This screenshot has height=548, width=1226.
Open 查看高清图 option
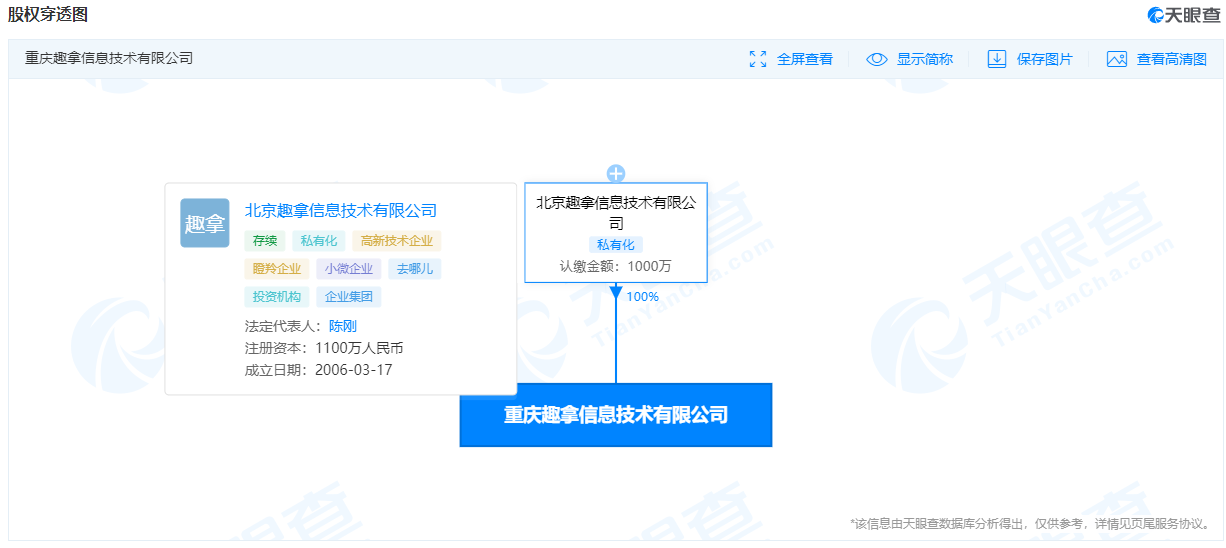[x=1172, y=59]
